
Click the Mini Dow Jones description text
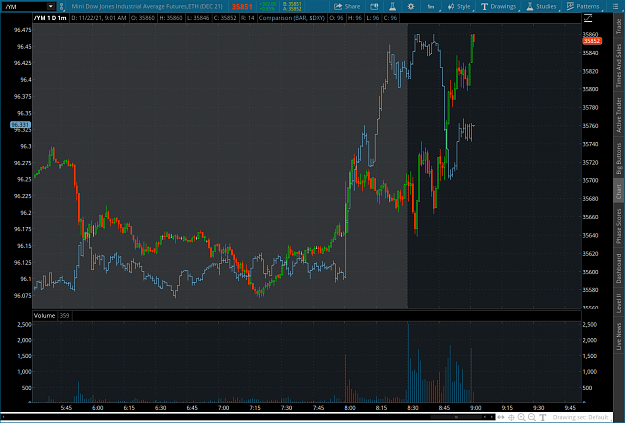pyautogui.click(x=147, y=6)
